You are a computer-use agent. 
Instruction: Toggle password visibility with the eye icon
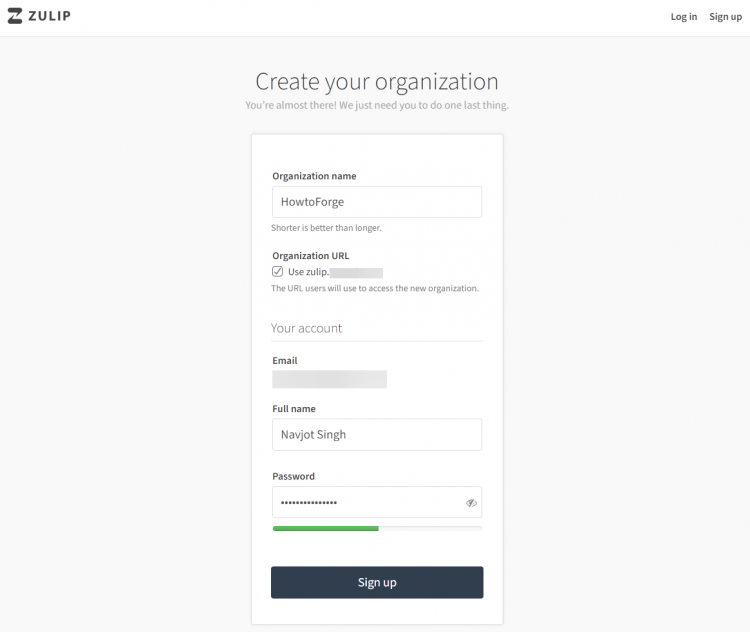471,503
